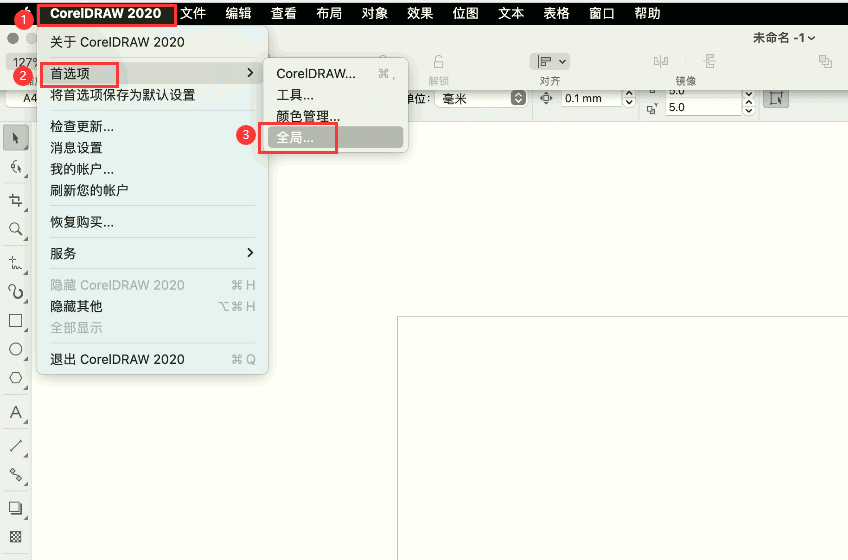Choose 检查更新... from the app menu
This screenshot has height=560, width=848.
click(x=82, y=126)
